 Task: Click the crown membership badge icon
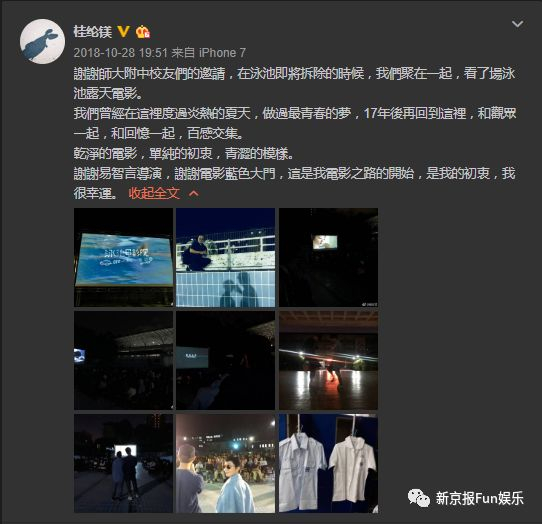click(143, 32)
